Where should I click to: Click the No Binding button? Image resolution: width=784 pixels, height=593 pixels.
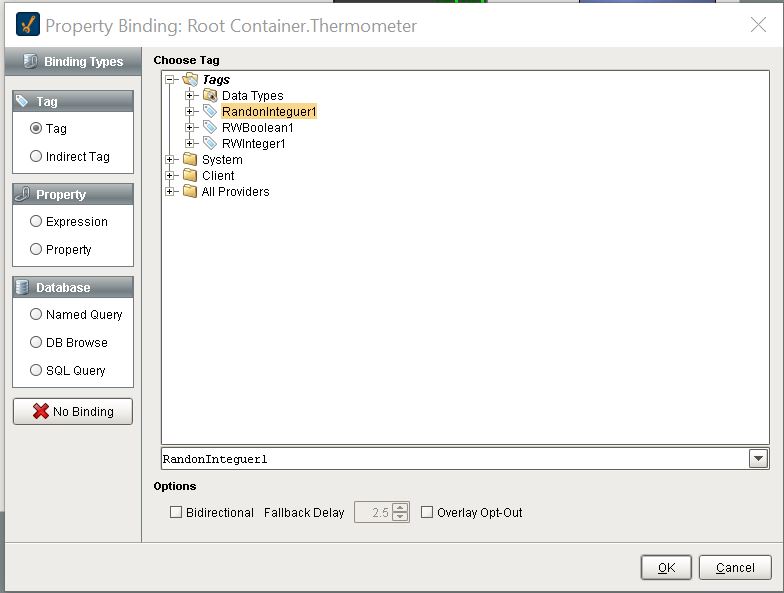pyautogui.click(x=73, y=412)
